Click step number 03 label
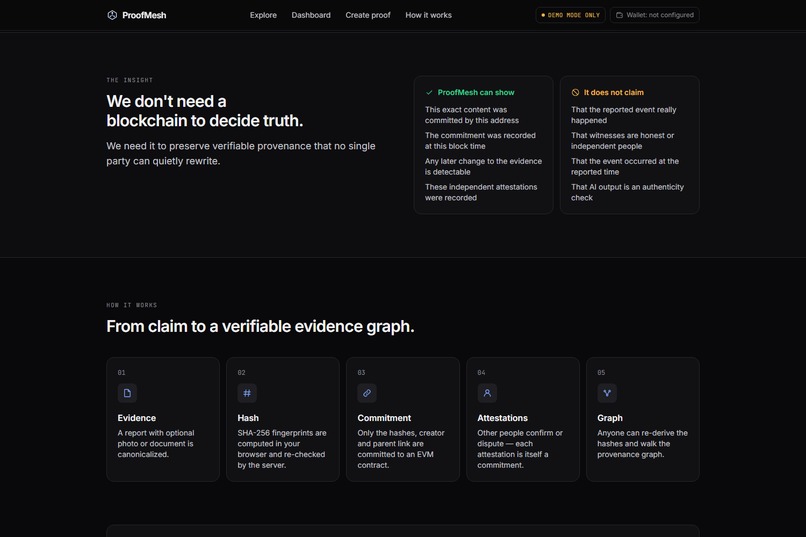Image resolution: width=806 pixels, height=537 pixels. pyautogui.click(x=361, y=373)
